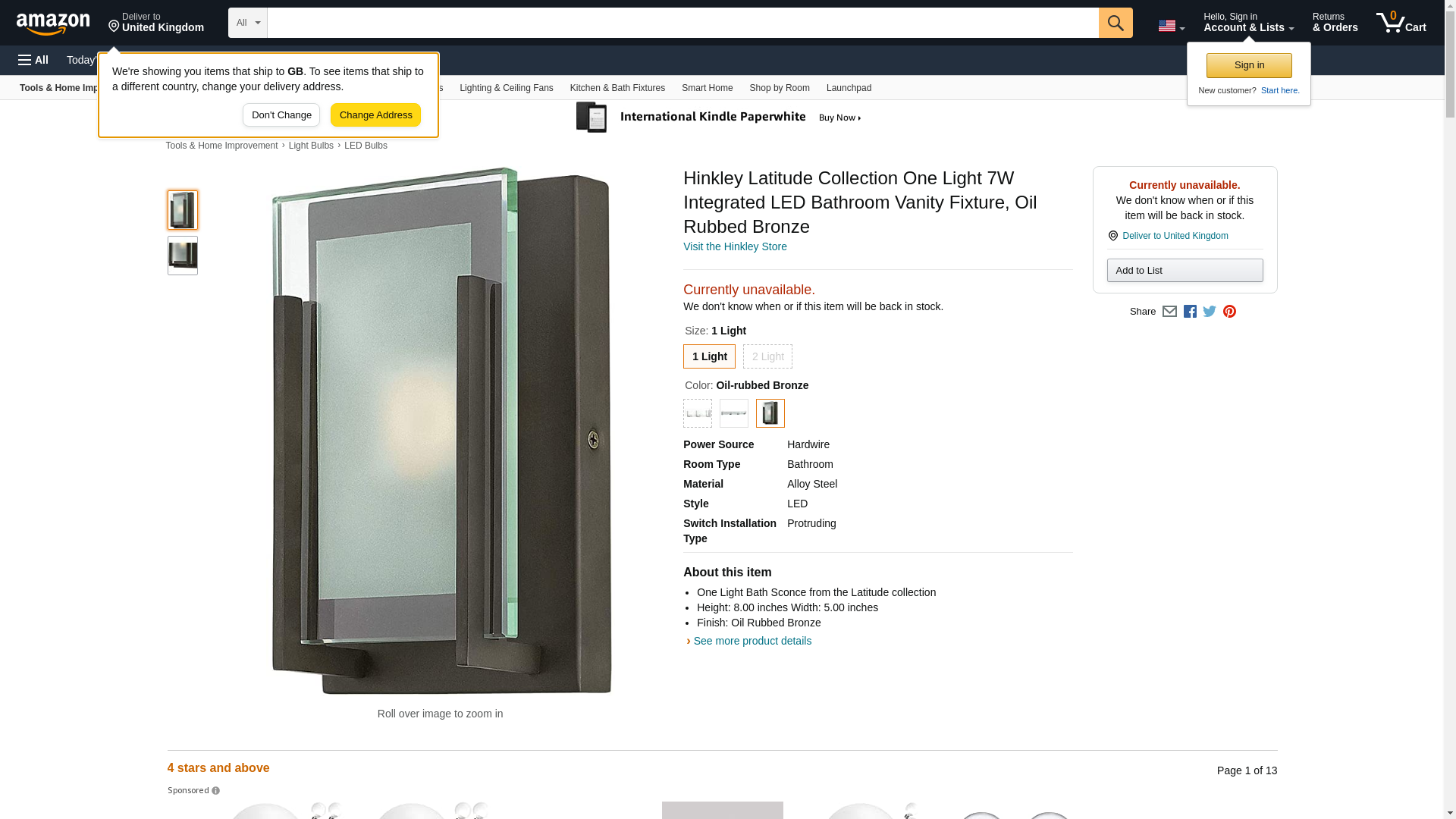Share on Facebook icon
Screen dimensions: 1456x819
click(1190, 312)
